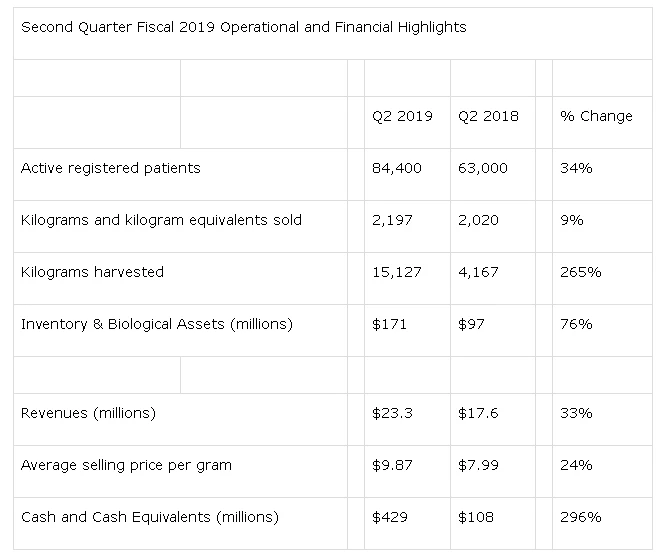656x558 pixels.
Task: Select 'Inventory & Biological Assets (millions)' label
Action: pos(156,324)
